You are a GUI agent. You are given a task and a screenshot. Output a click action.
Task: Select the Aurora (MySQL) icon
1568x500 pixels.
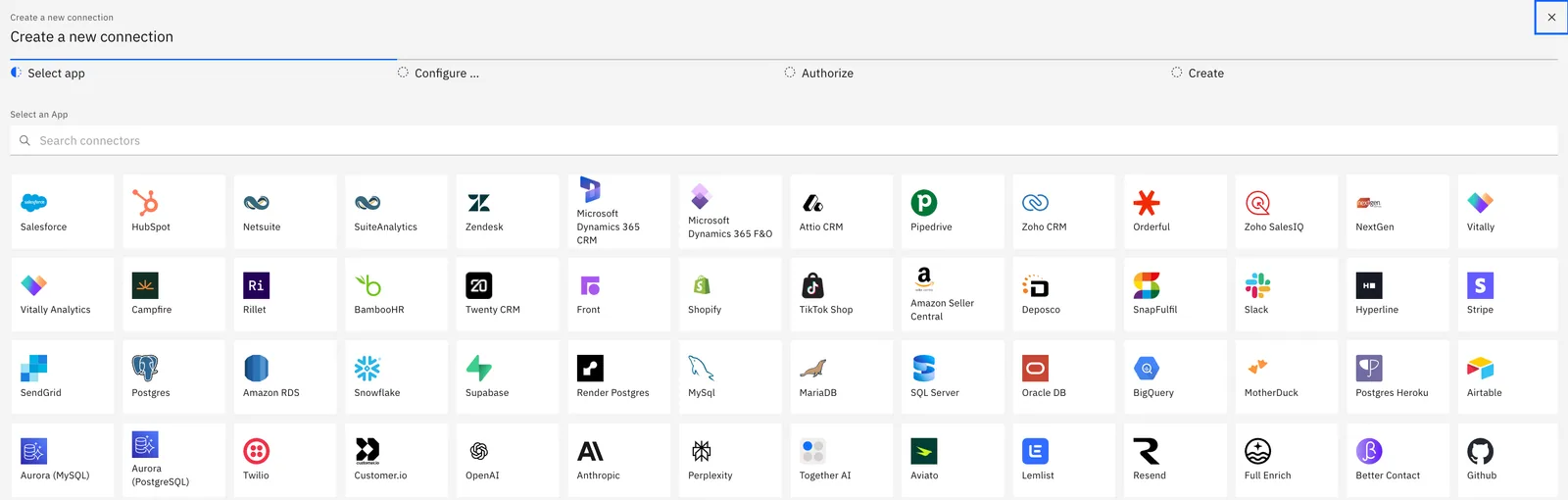(34, 451)
